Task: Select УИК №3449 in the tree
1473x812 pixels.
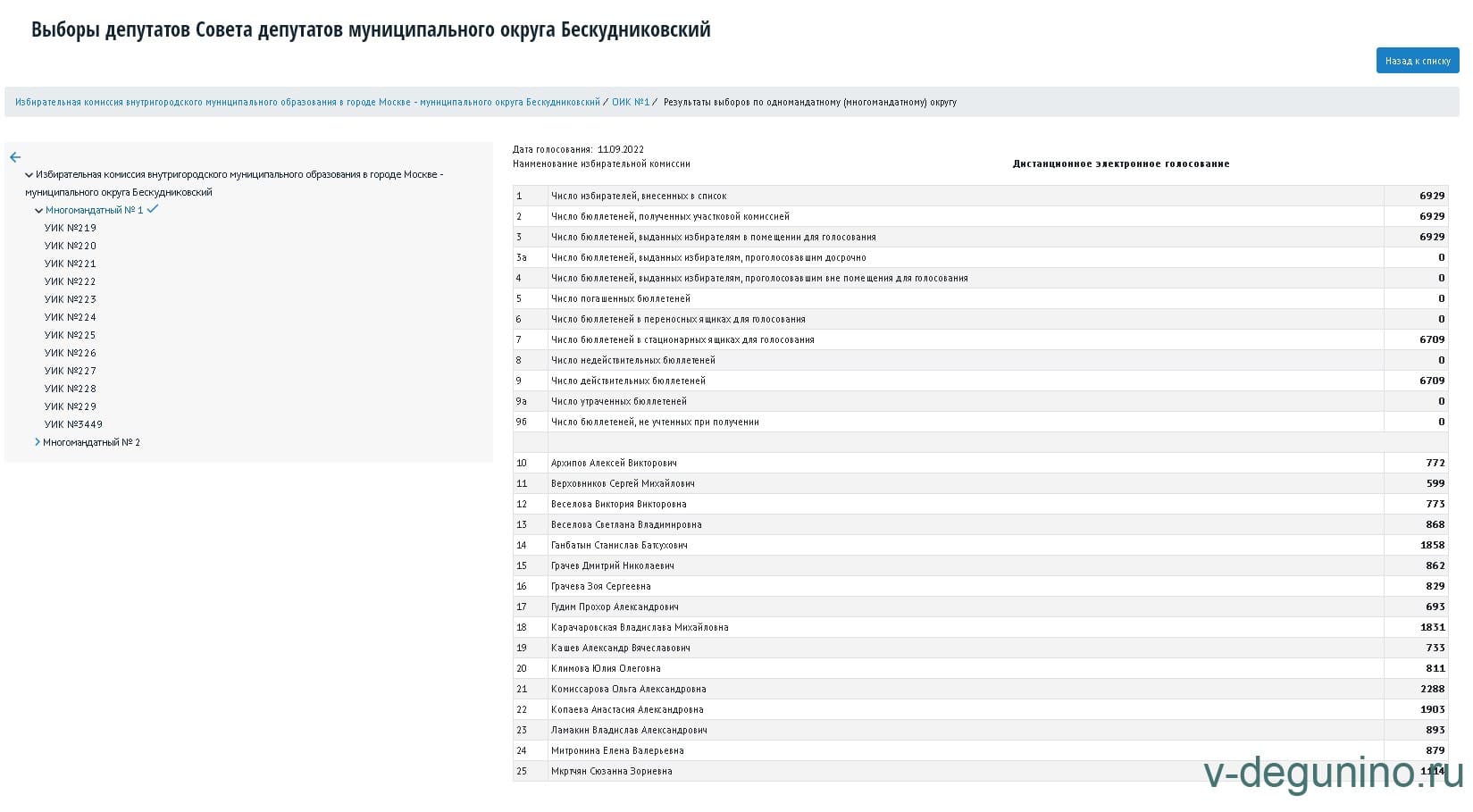Action: coord(73,424)
